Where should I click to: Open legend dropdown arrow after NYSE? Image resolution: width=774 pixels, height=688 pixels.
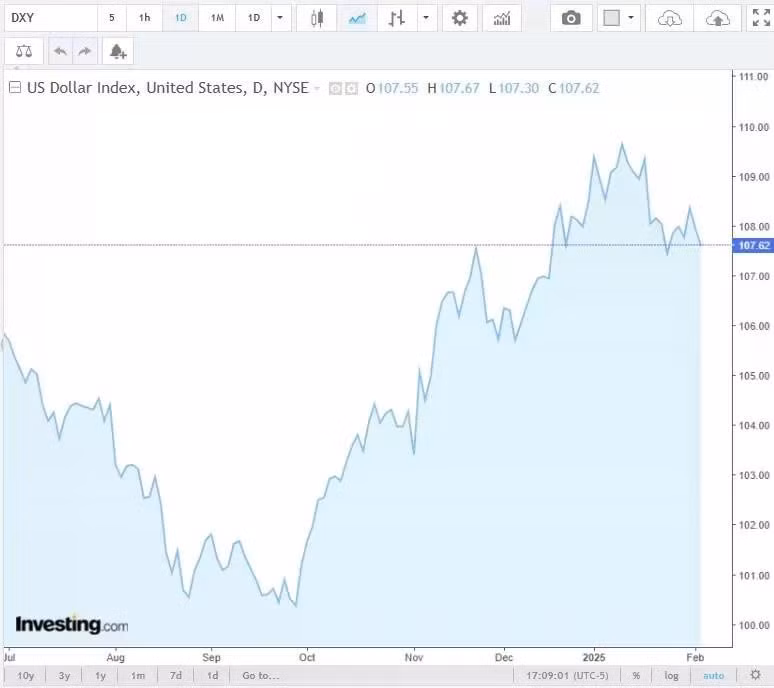[317, 89]
